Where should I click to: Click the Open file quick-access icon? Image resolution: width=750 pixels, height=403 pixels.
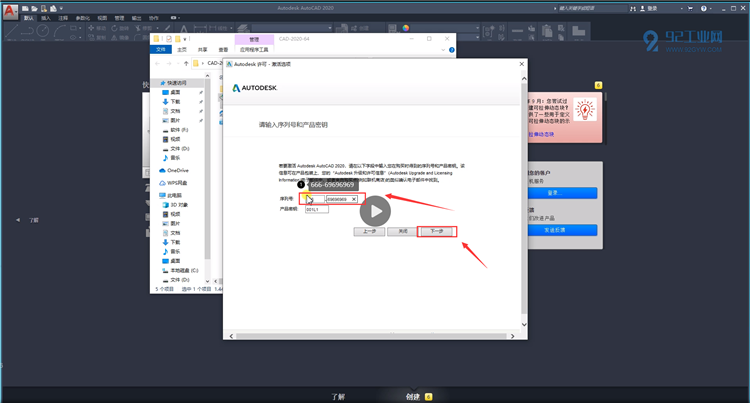pyautogui.click(x=34, y=9)
